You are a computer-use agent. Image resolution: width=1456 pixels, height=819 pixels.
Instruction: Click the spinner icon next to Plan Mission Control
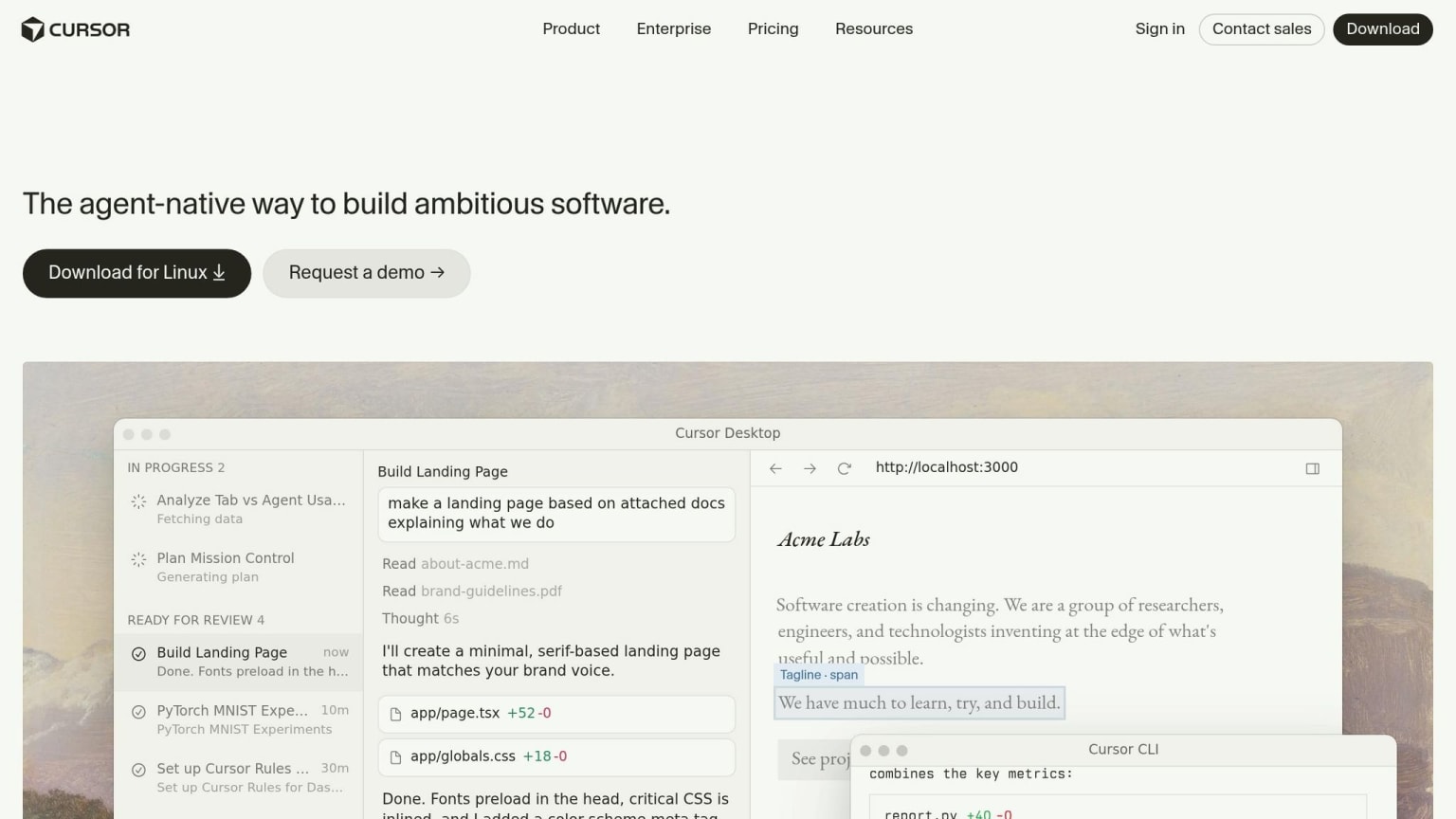138,559
